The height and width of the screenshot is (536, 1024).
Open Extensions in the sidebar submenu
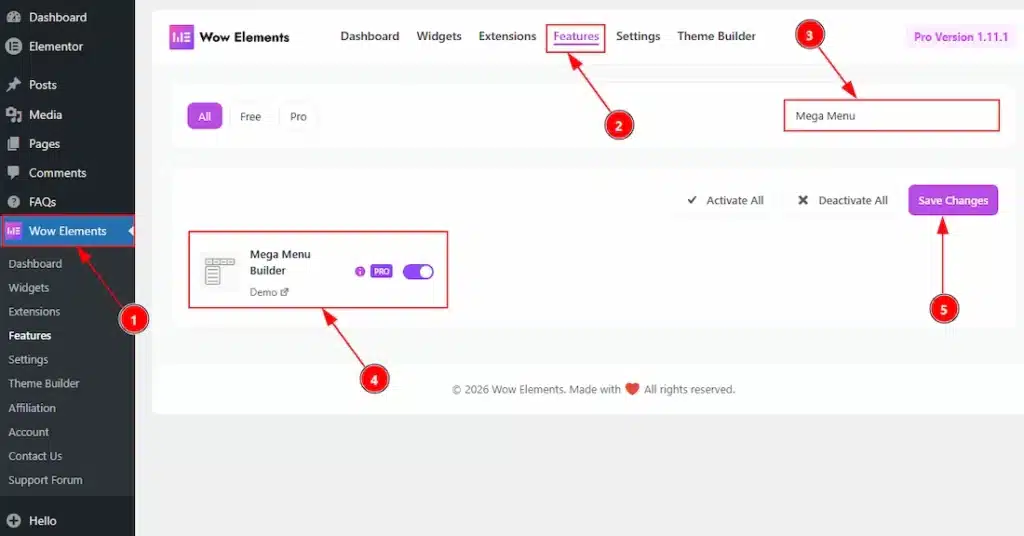[34, 311]
